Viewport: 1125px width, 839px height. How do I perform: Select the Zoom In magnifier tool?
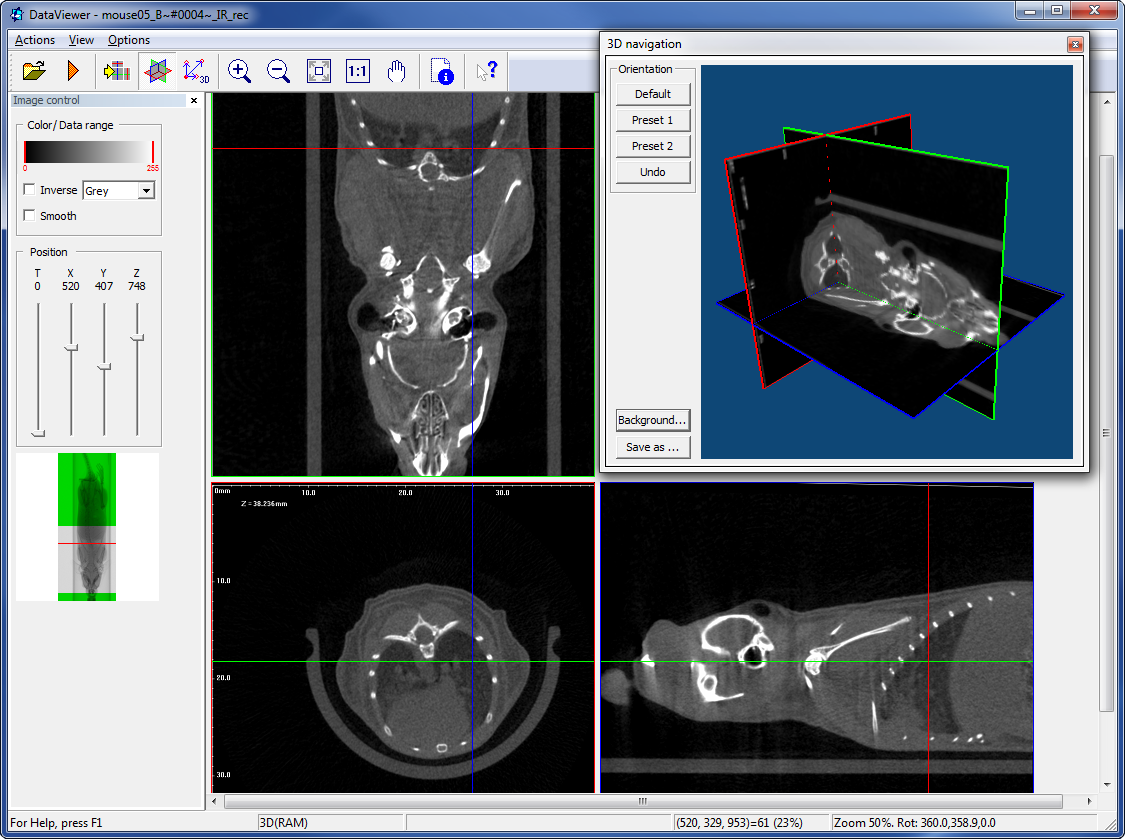(x=240, y=70)
